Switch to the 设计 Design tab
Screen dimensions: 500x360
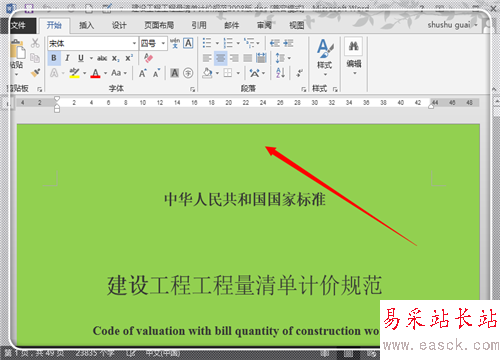point(119,25)
